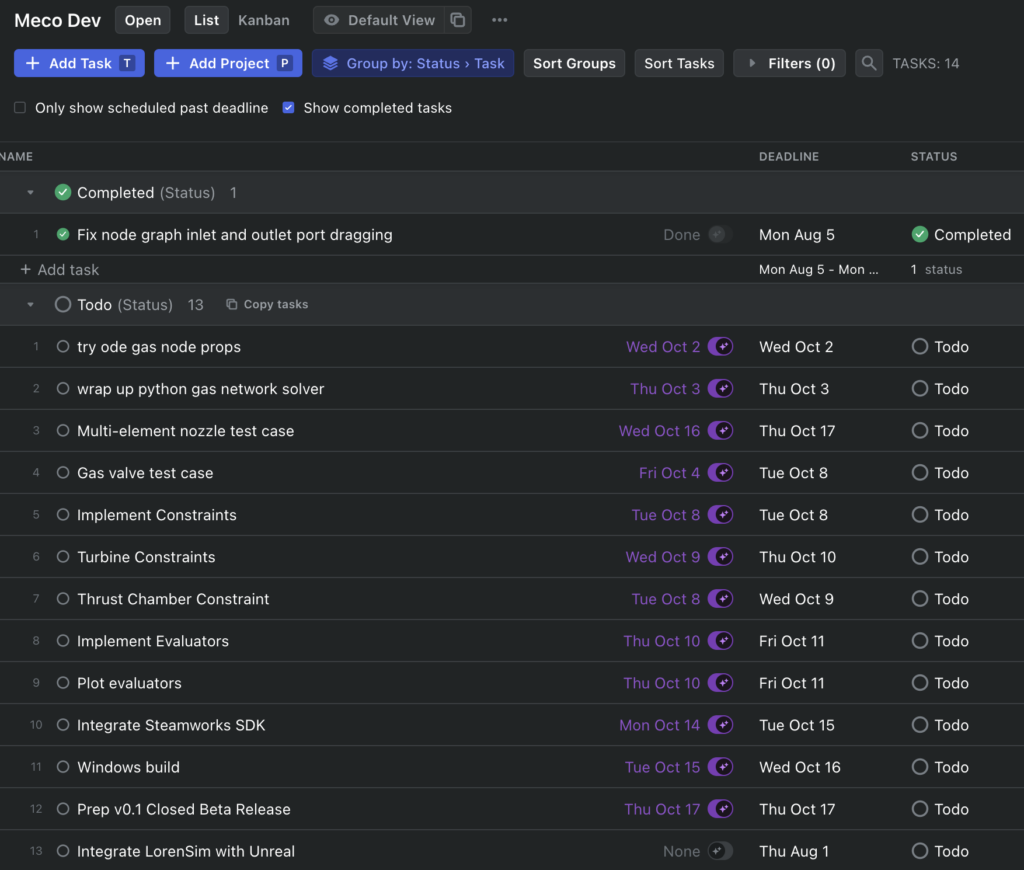Viewport: 1024px width, 870px height.
Task: Open task Plot evaluators
Action: [129, 683]
